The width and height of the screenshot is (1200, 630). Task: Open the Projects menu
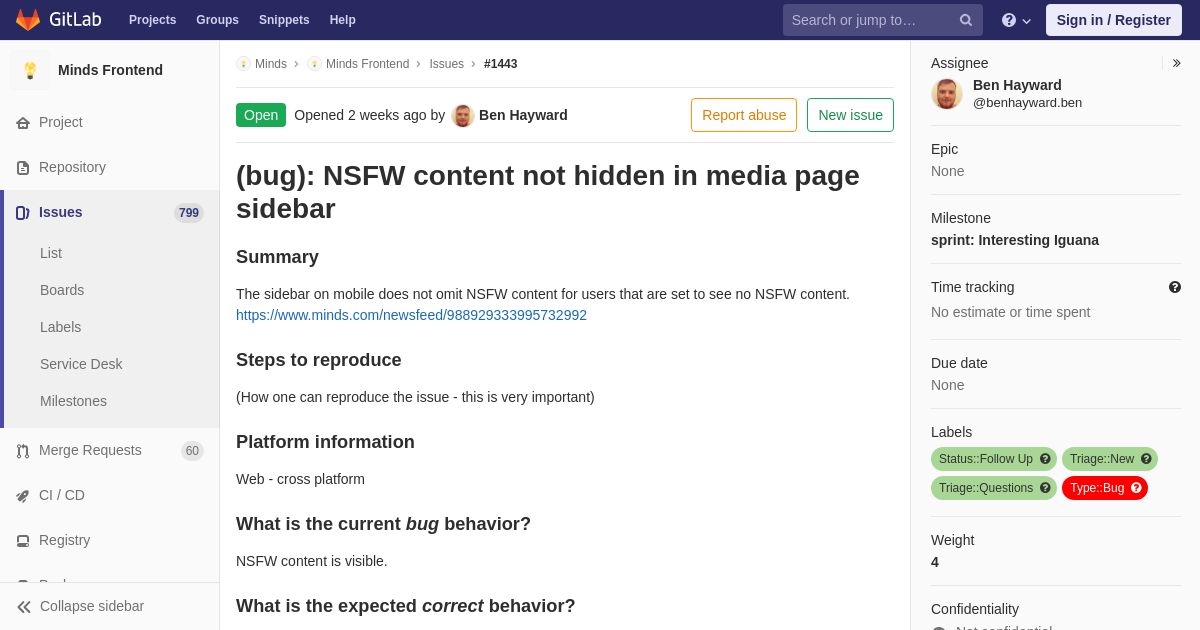click(152, 20)
